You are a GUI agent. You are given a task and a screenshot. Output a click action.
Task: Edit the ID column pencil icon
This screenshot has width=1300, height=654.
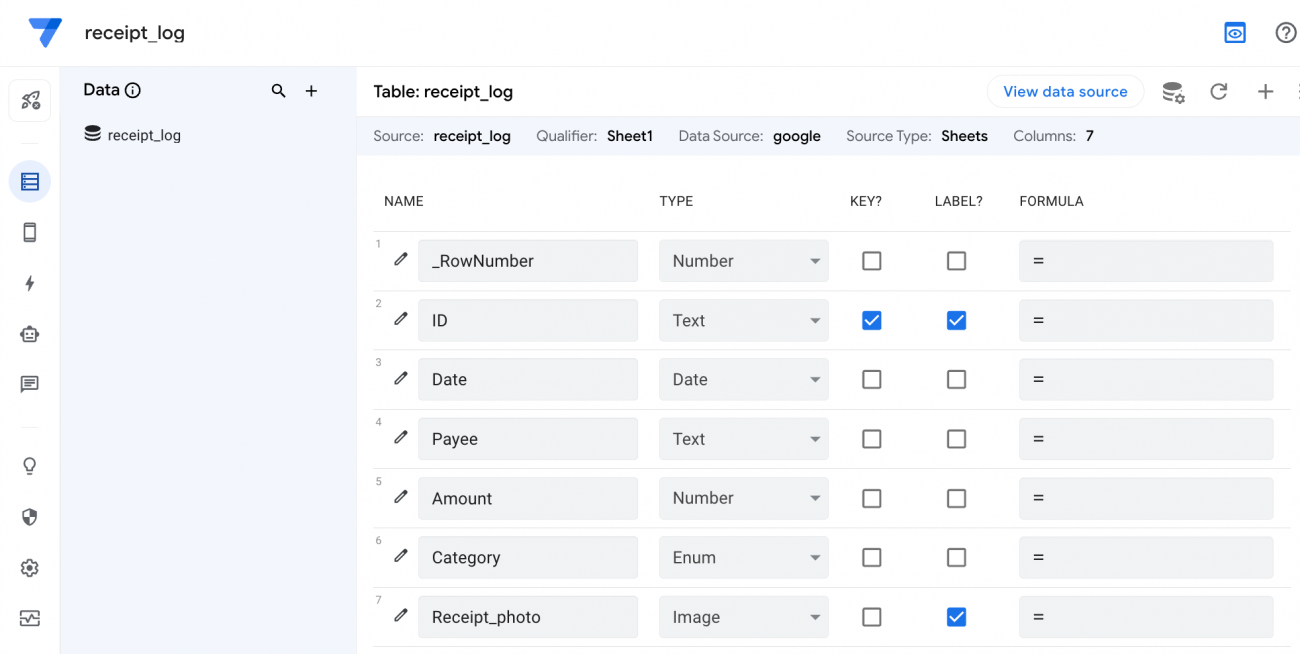point(401,319)
